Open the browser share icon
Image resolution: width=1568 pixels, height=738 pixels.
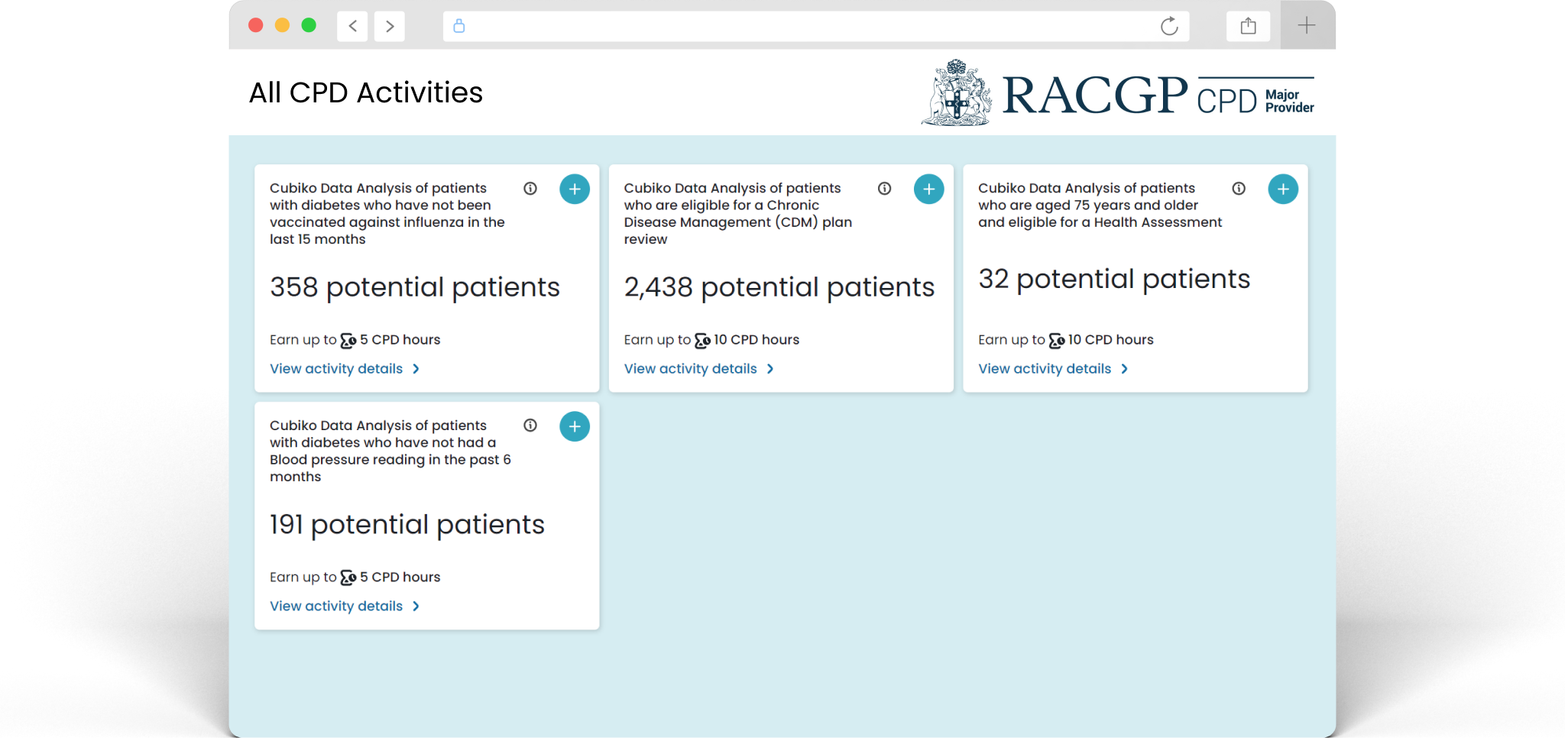point(1248,26)
